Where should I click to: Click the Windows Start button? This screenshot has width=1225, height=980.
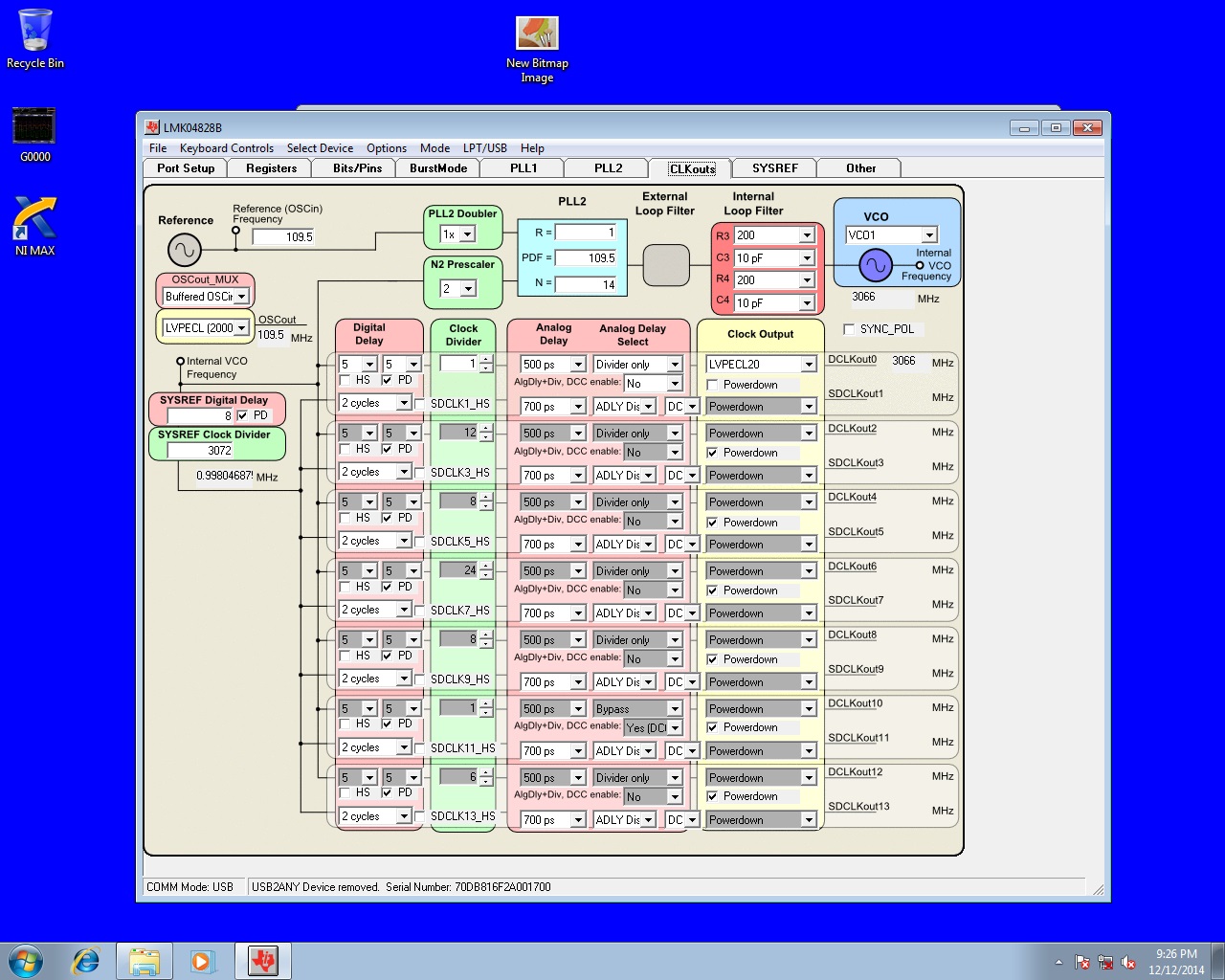point(26,961)
